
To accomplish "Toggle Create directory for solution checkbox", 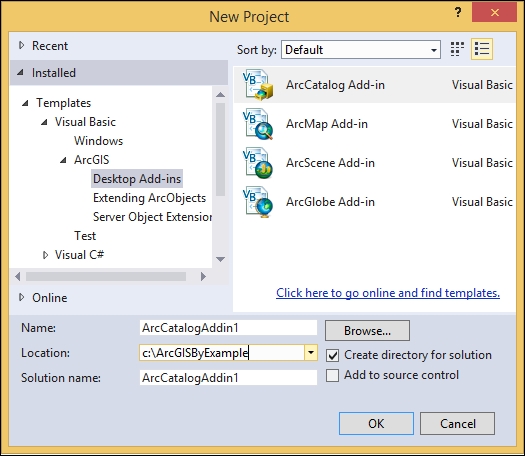I will click(332, 355).
